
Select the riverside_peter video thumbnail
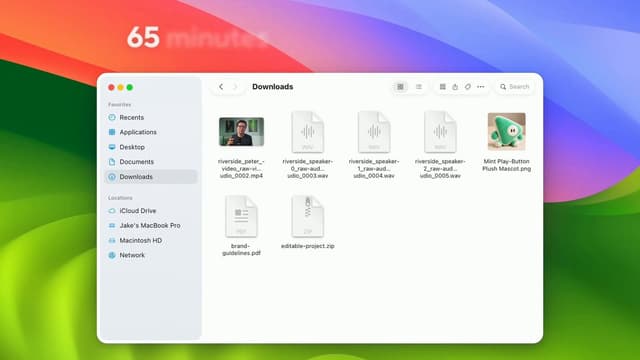click(241, 131)
